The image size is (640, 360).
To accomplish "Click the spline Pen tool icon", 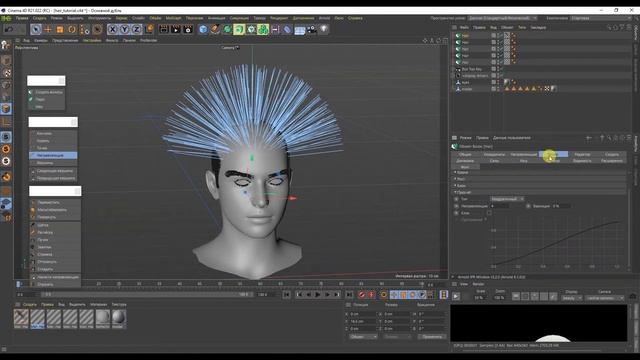I will (215, 29).
